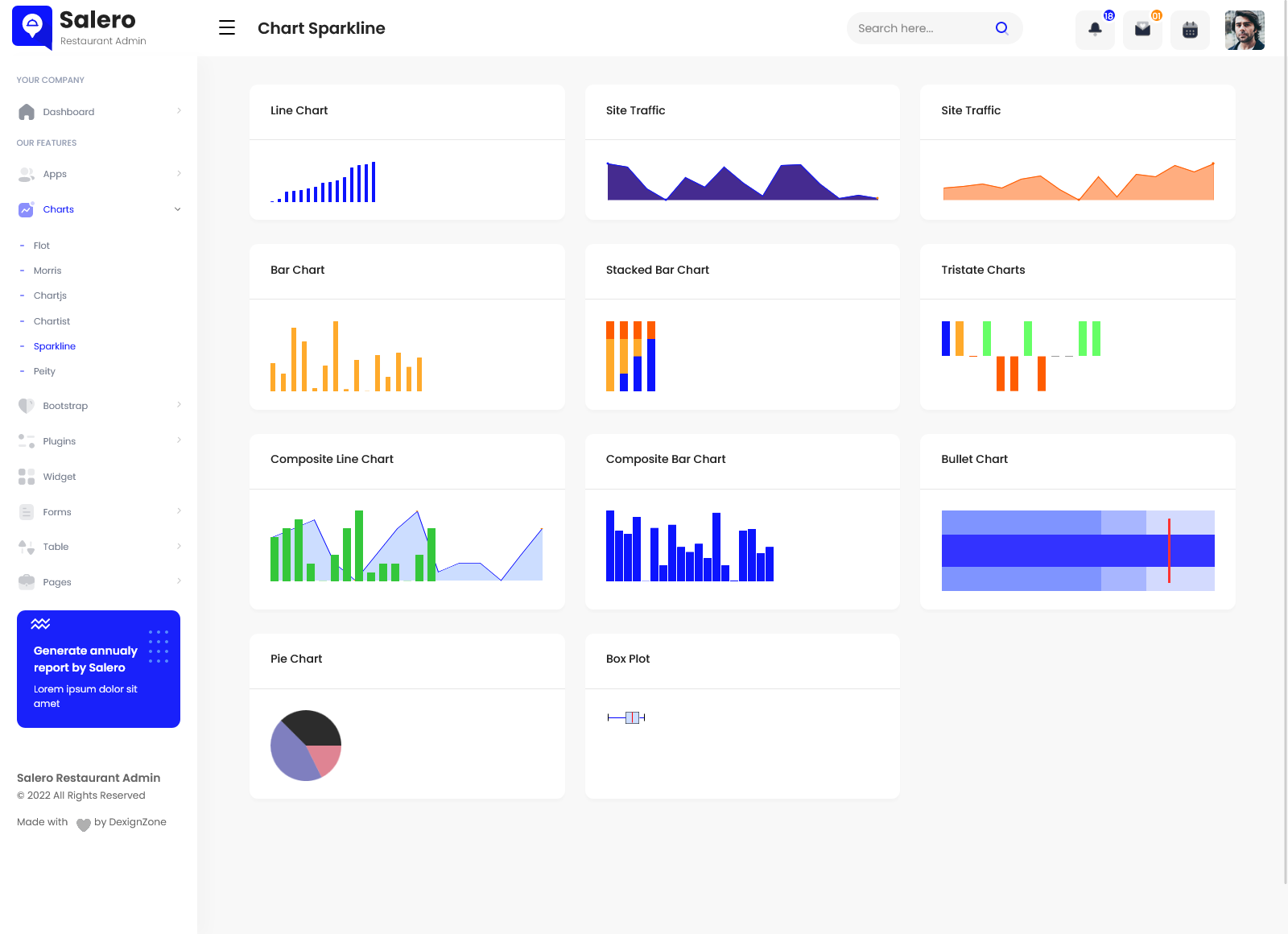Click the search magnifier icon
The image size is (1288, 934).
[1001, 28]
